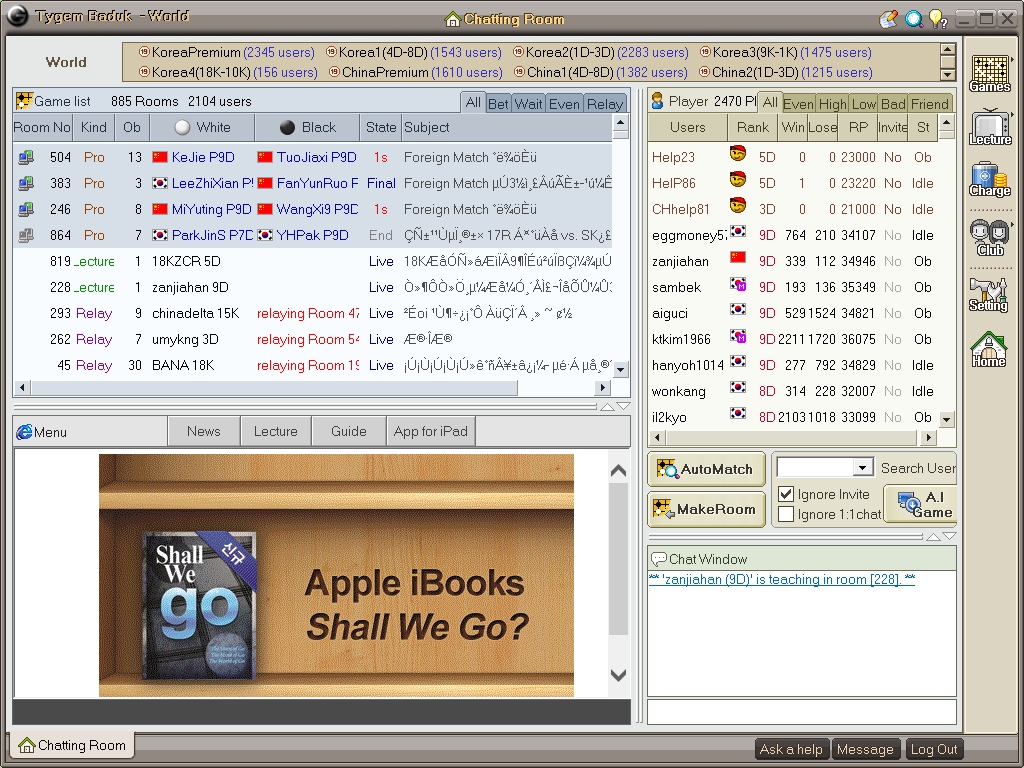Click the magnifier search icon in title bar
The image size is (1024, 768).
[x=913, y=18]
